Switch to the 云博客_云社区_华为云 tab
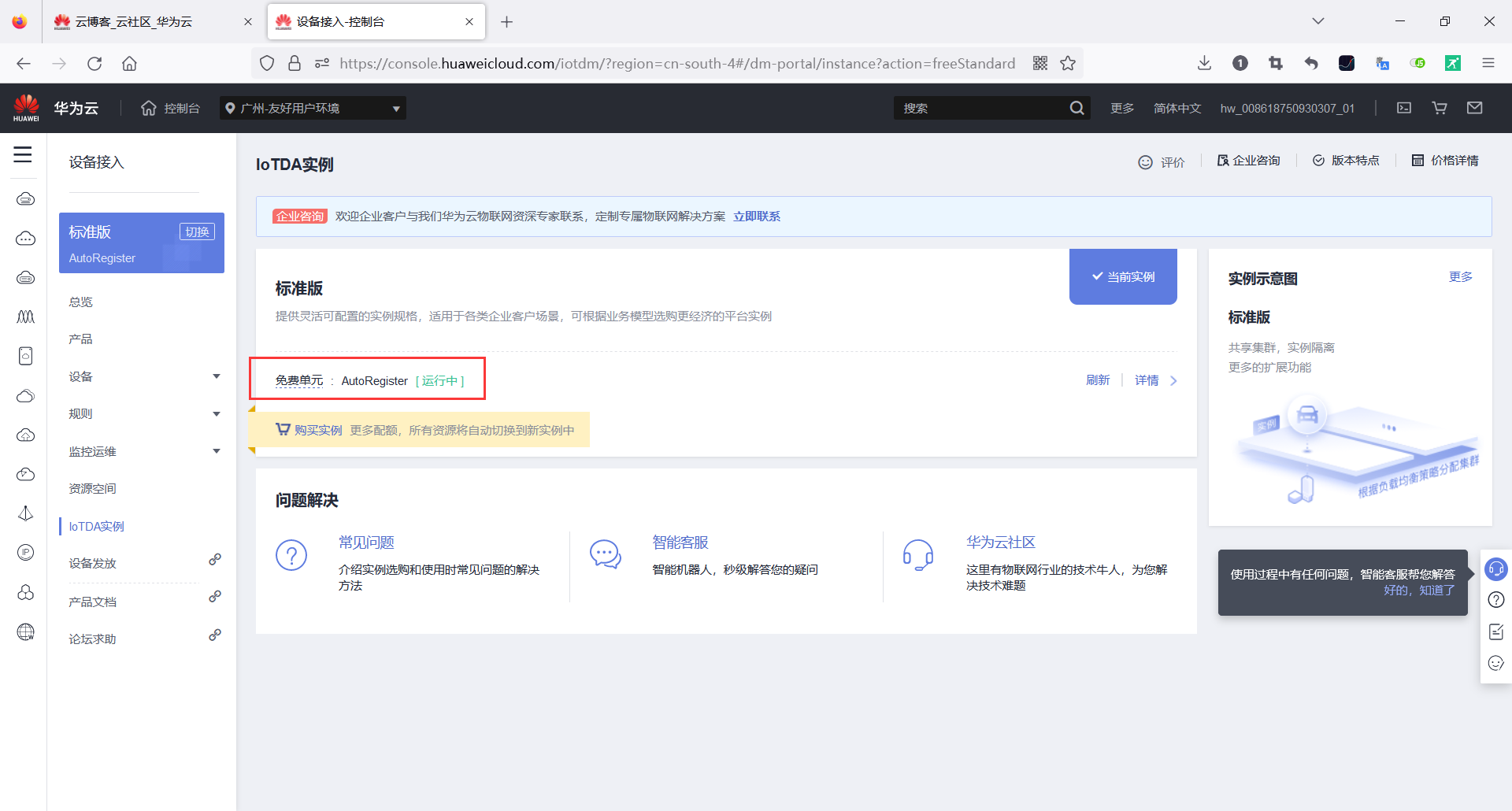1512x811 pixels. coord(134,21)
